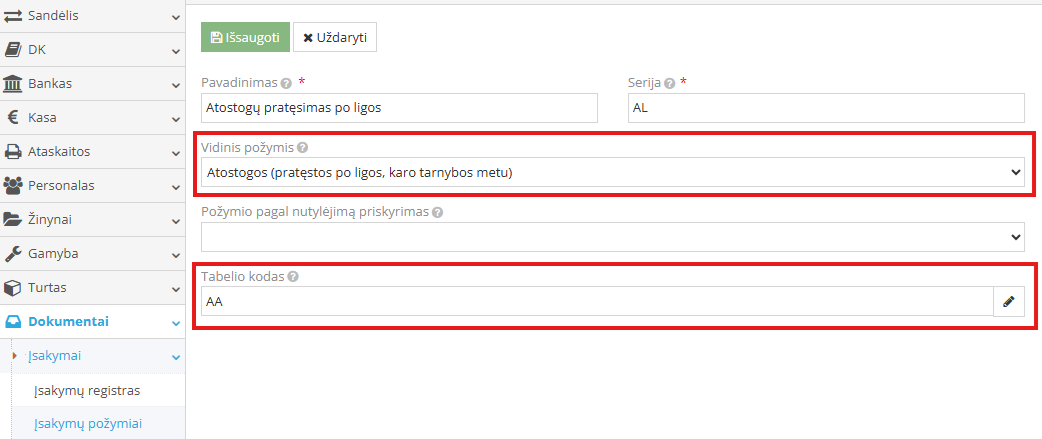Click the Dokumentai inbox icon
This screenshot has width=1042, height=439.
(13, 322)
